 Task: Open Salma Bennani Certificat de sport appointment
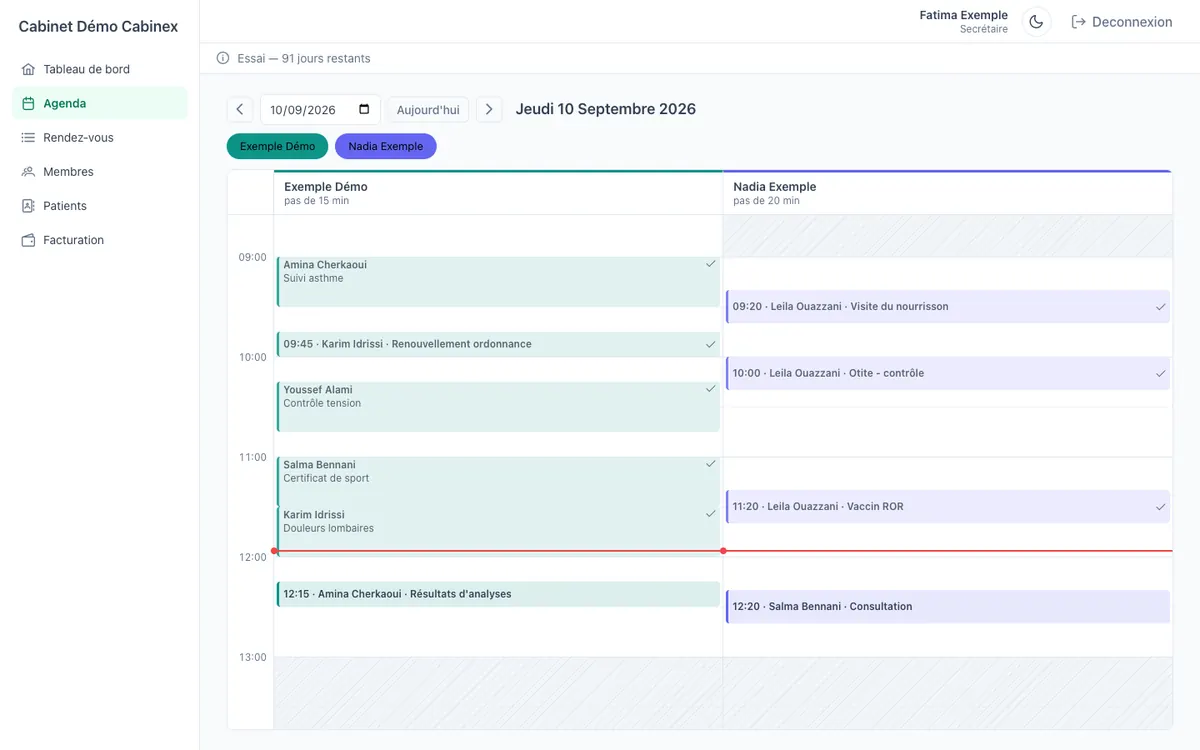[498, 481]
